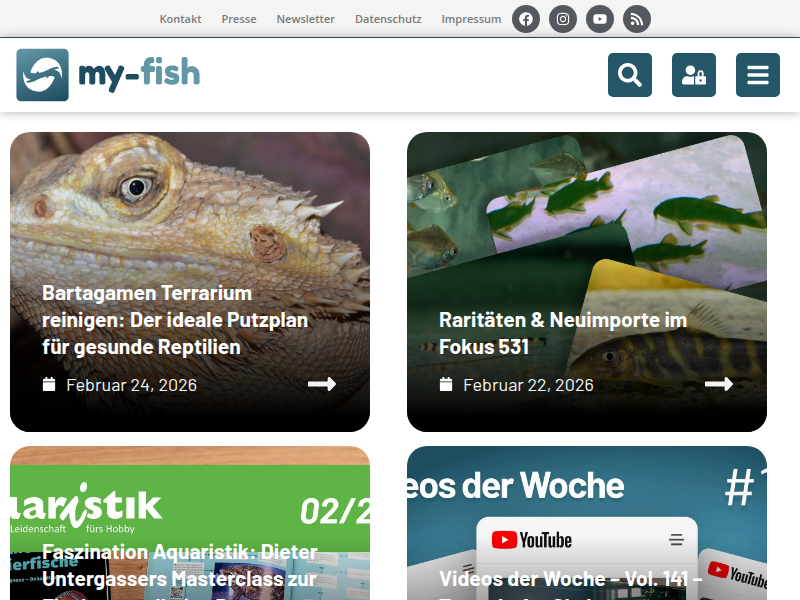This screenshot has height=600, width=800.
Task: Select Presse in the top navigation
Action: 239,18
